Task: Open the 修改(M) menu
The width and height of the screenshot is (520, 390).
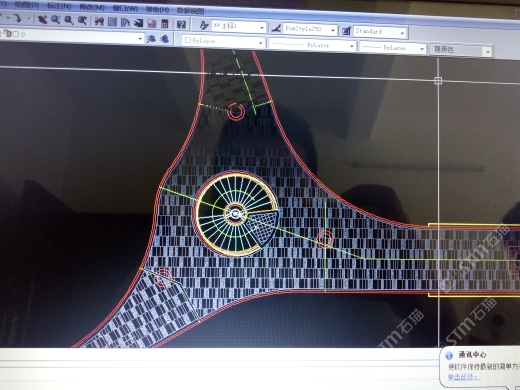Action: (92, 7)
